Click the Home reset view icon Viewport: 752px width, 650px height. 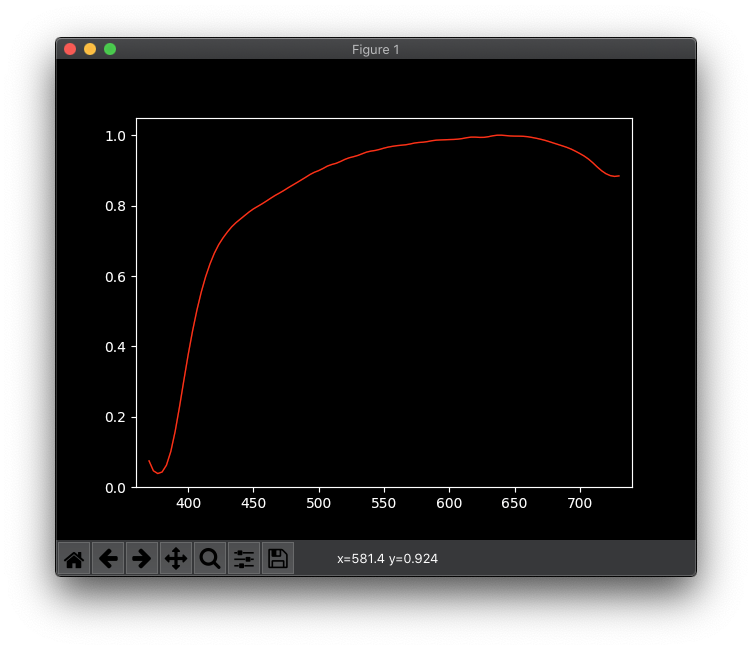click(x=74, y=559)
